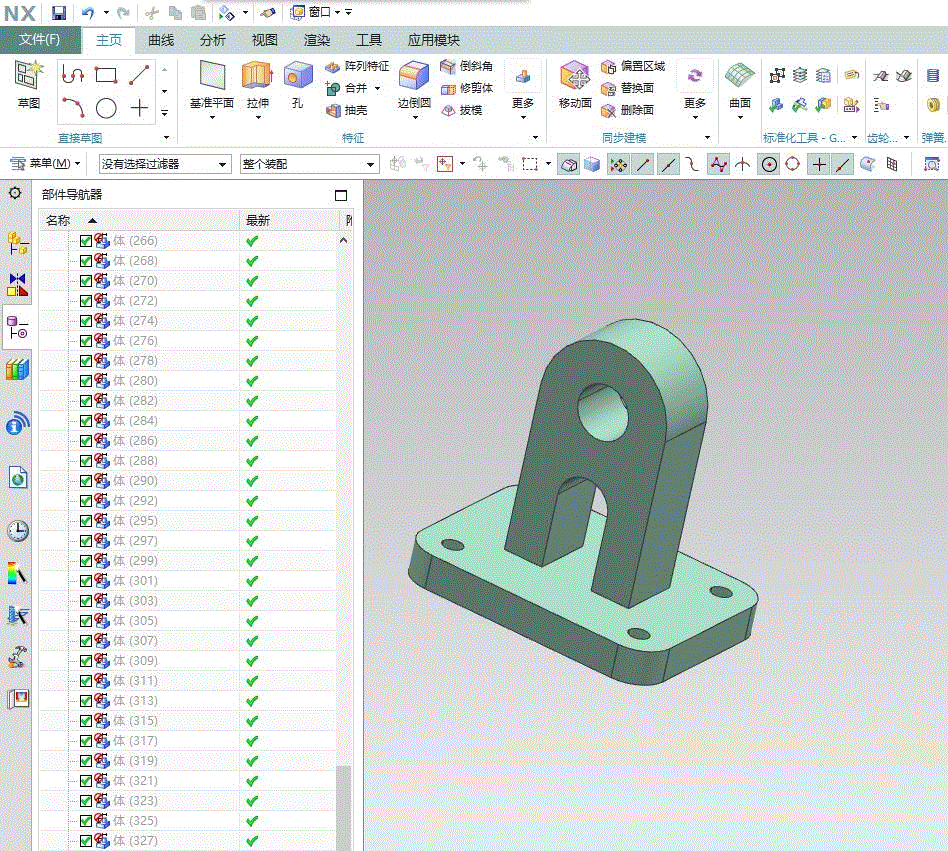Screen dimensions: 948x851
Task: Select the circle sketch tool
Action: (106, 108)
